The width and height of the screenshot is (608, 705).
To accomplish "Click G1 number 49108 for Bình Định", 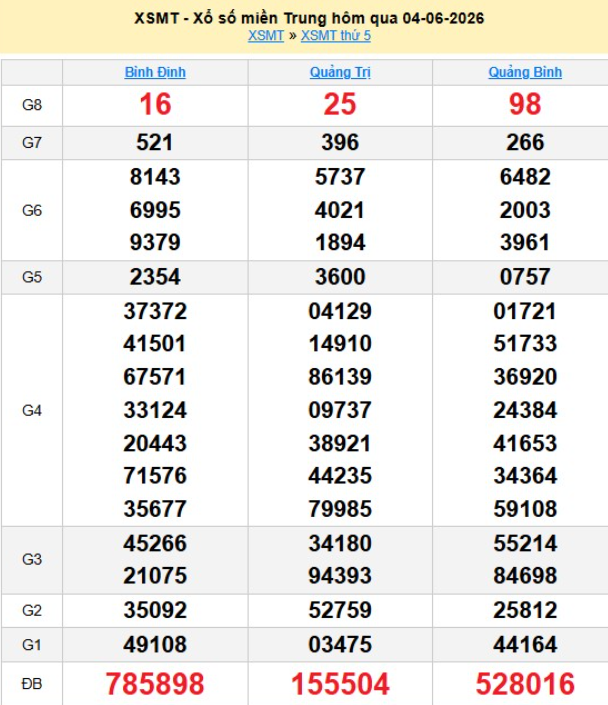I will [x=155, y=644].
